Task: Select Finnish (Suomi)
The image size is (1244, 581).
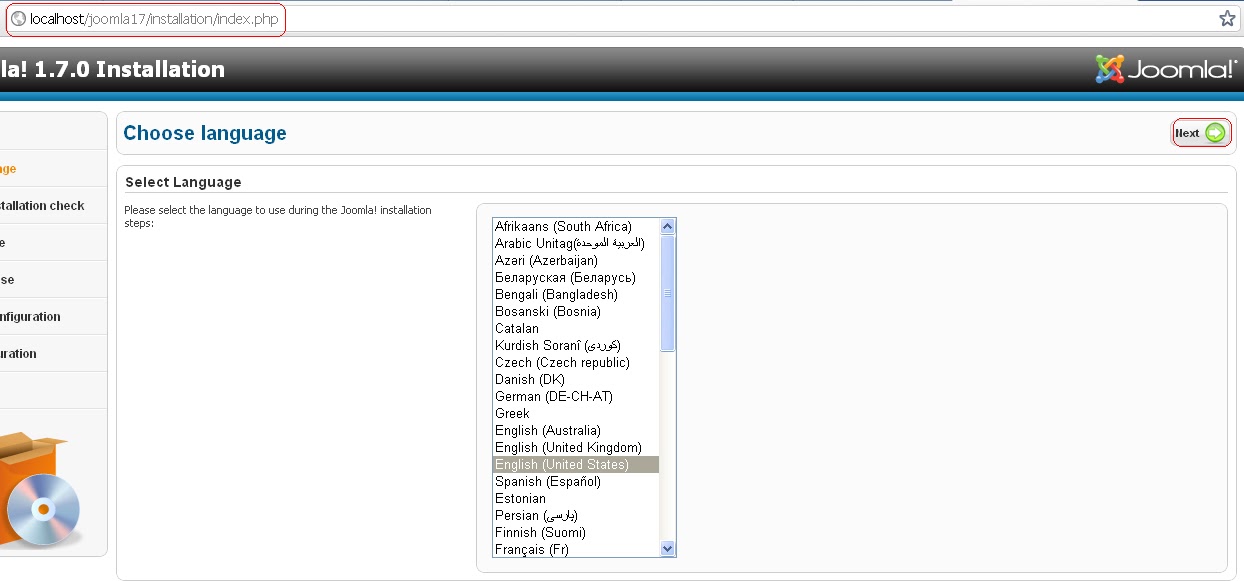Action: click(x=576, y=533)
